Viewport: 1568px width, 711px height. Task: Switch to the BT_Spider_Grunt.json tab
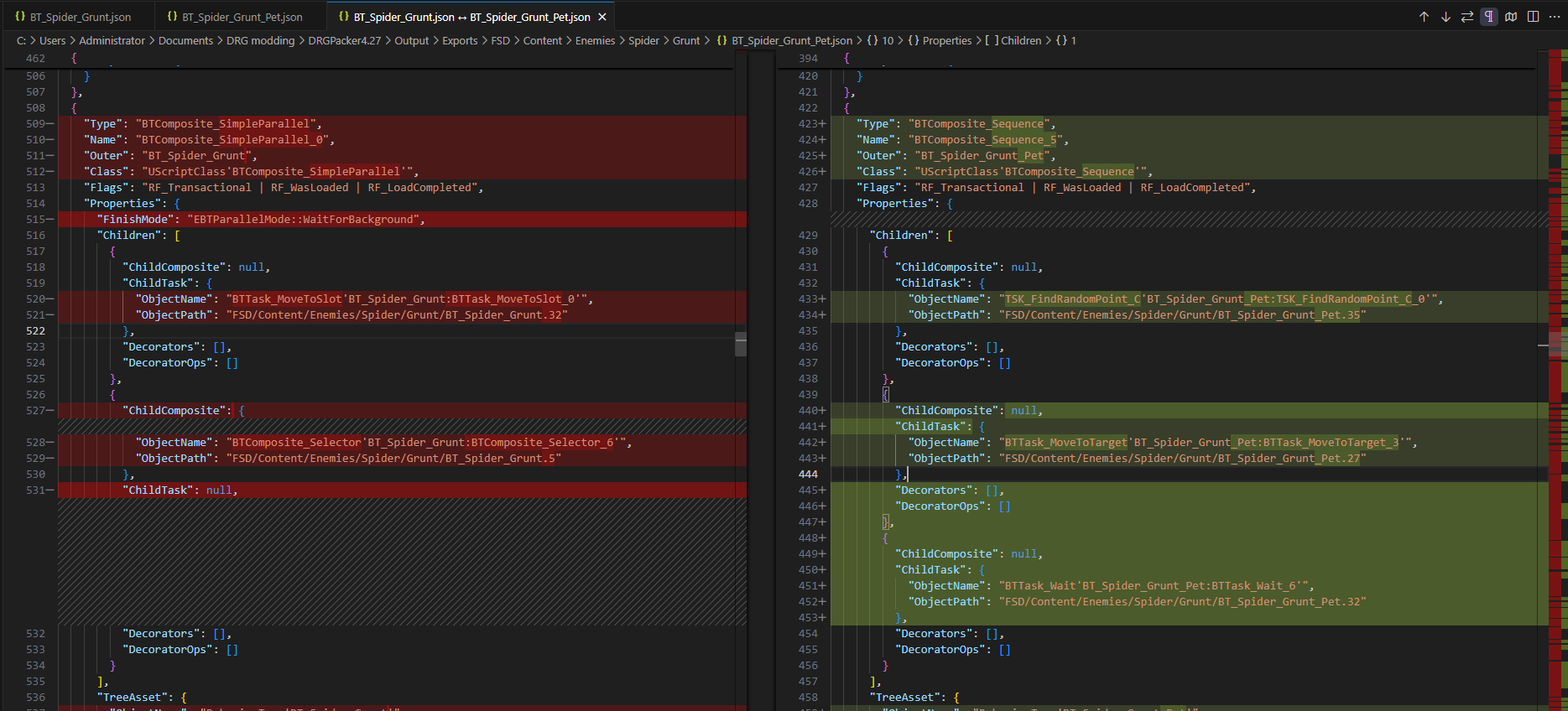(x=80, y=17)
